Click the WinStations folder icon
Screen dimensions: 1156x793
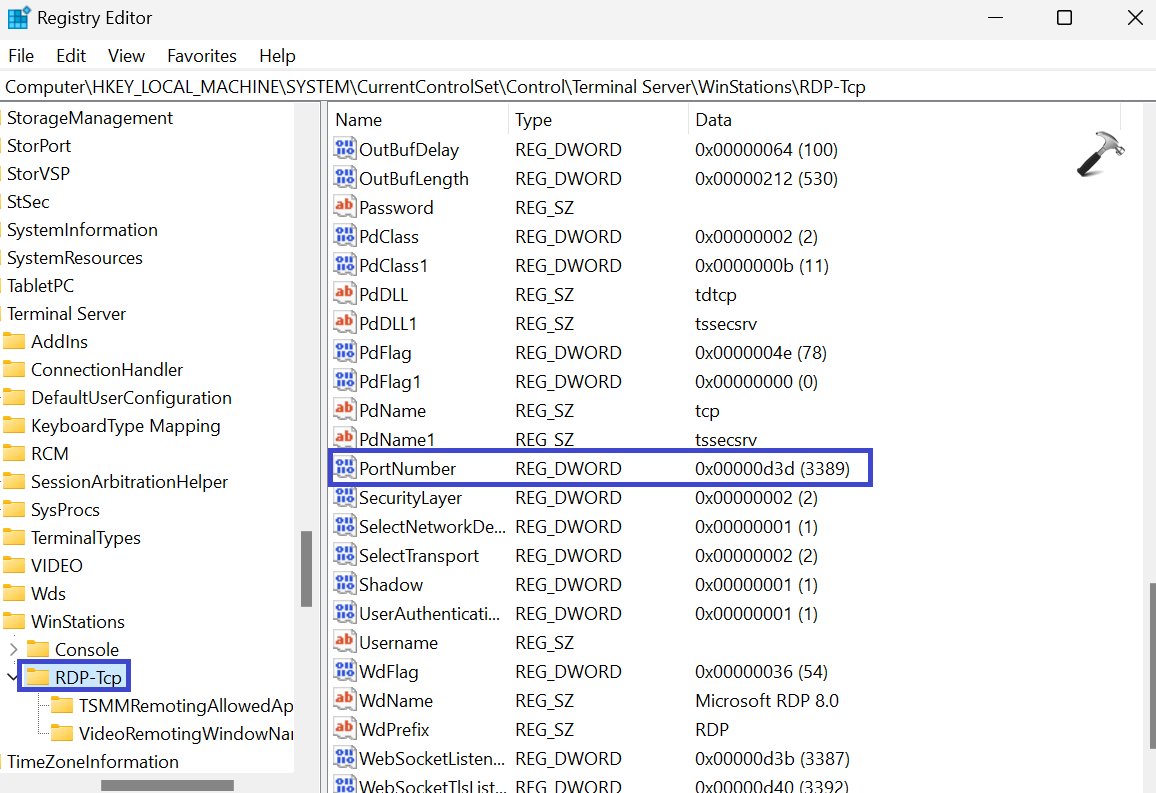(x=14, y=621)
